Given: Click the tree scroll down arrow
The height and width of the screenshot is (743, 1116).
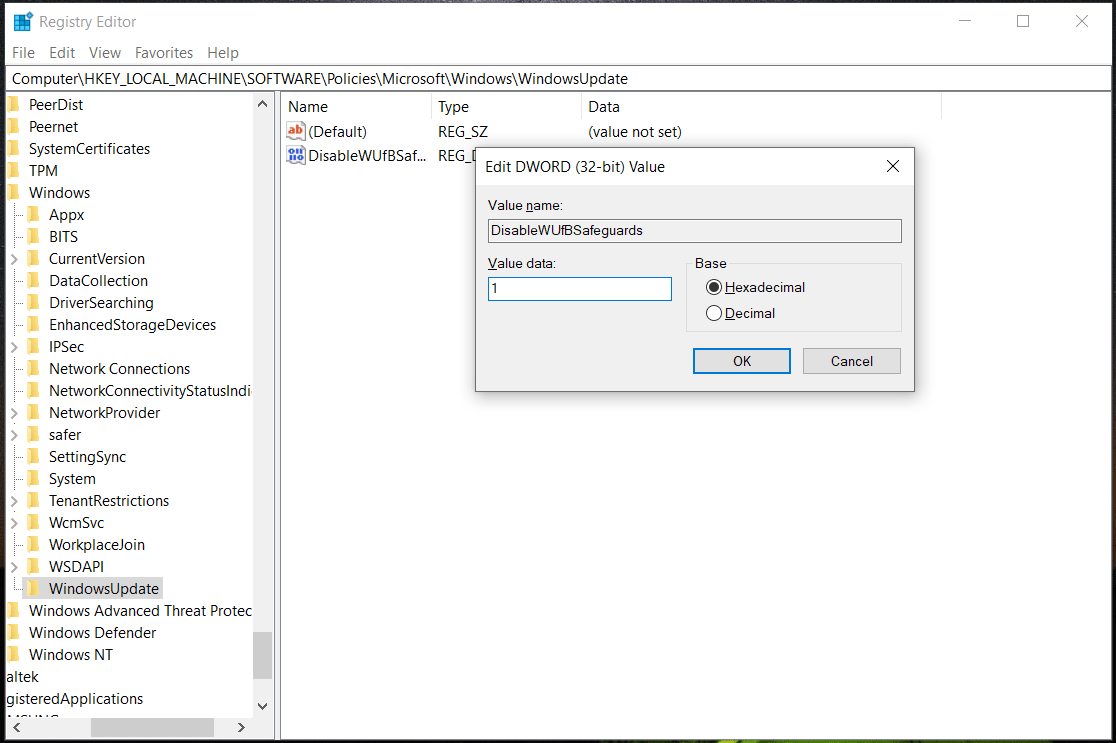Looking at the screenshot, I should [x=263, y=706].
